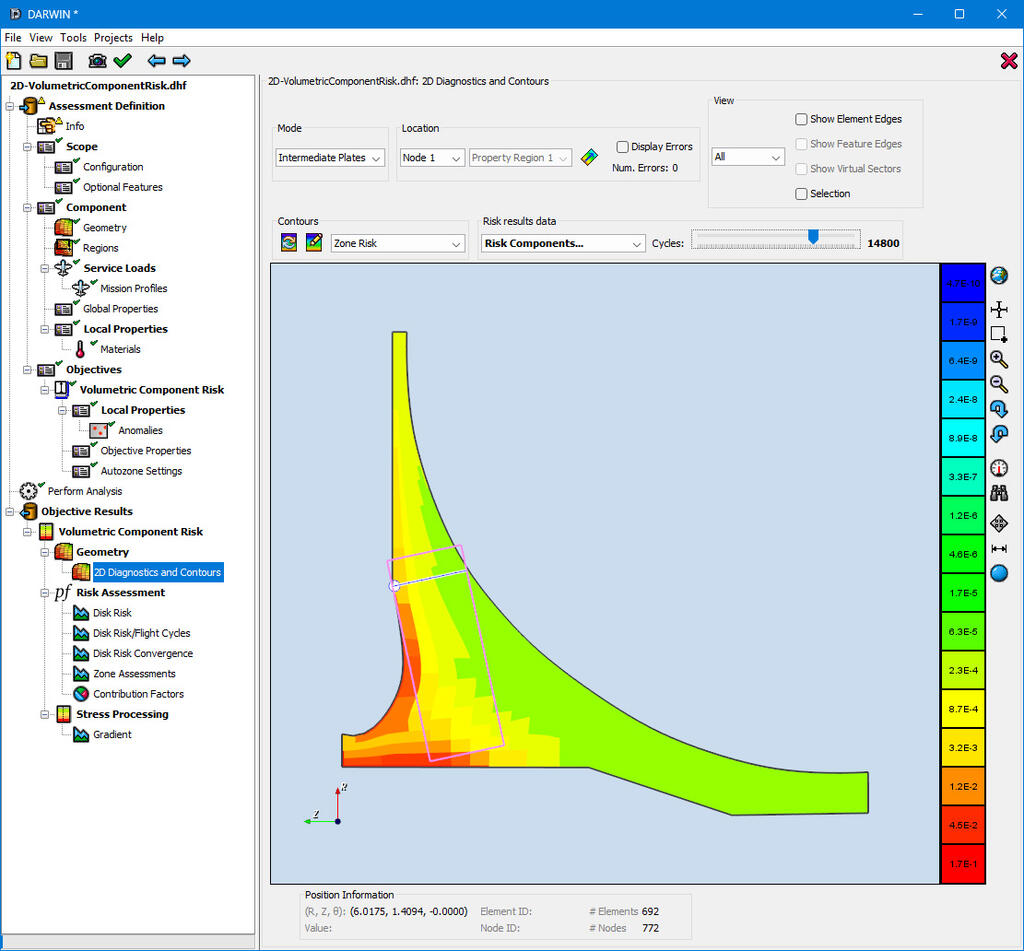The width and height of the screenshot is (1024, 951).
Task: Open the Mode dropdown showing Intermediate Plates
Action: tap(330, 158)
